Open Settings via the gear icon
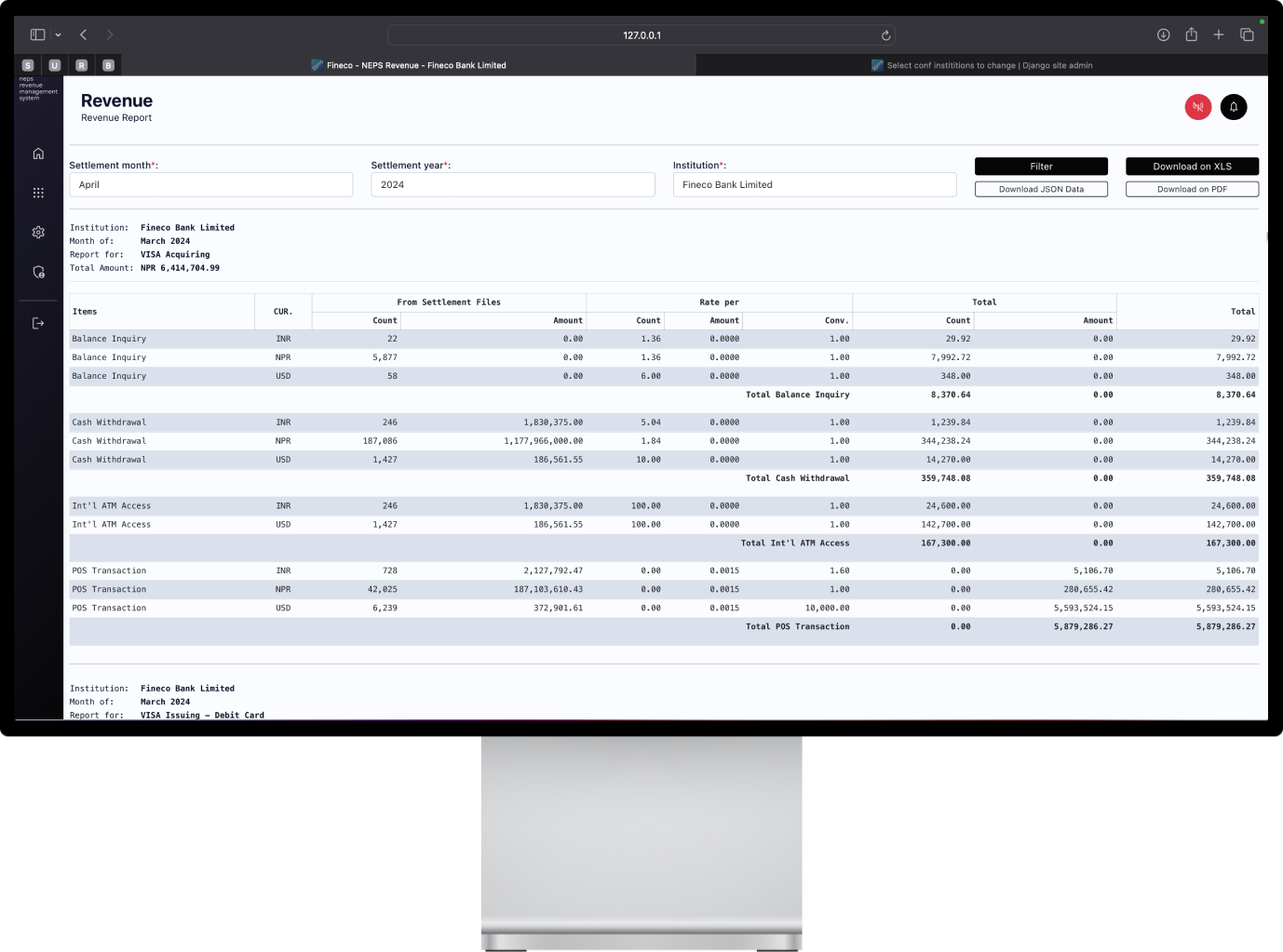The height and width of the screenshot is (952, 1283). 37,231
